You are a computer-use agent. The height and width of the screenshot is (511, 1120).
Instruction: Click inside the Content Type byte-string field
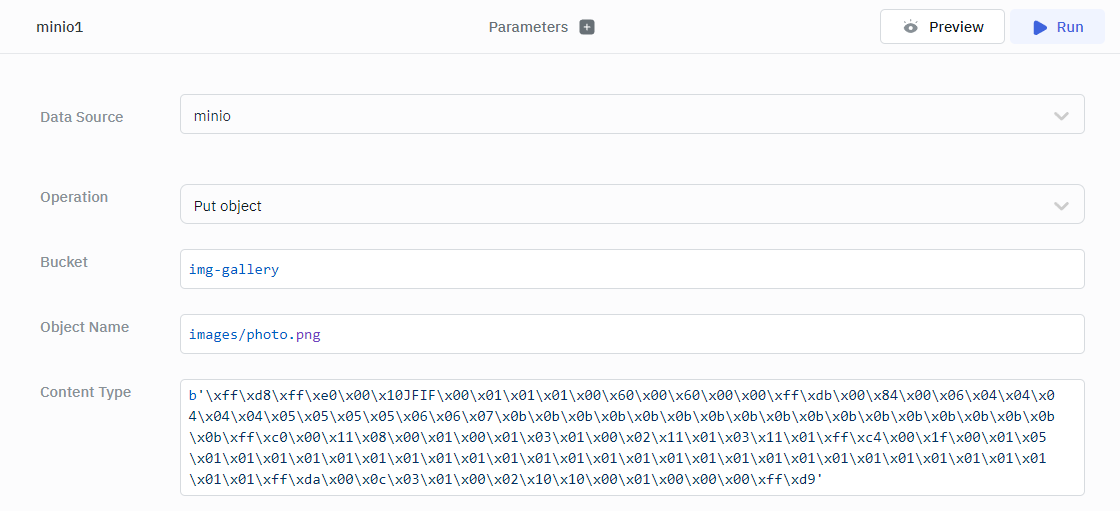pos(631,437)
